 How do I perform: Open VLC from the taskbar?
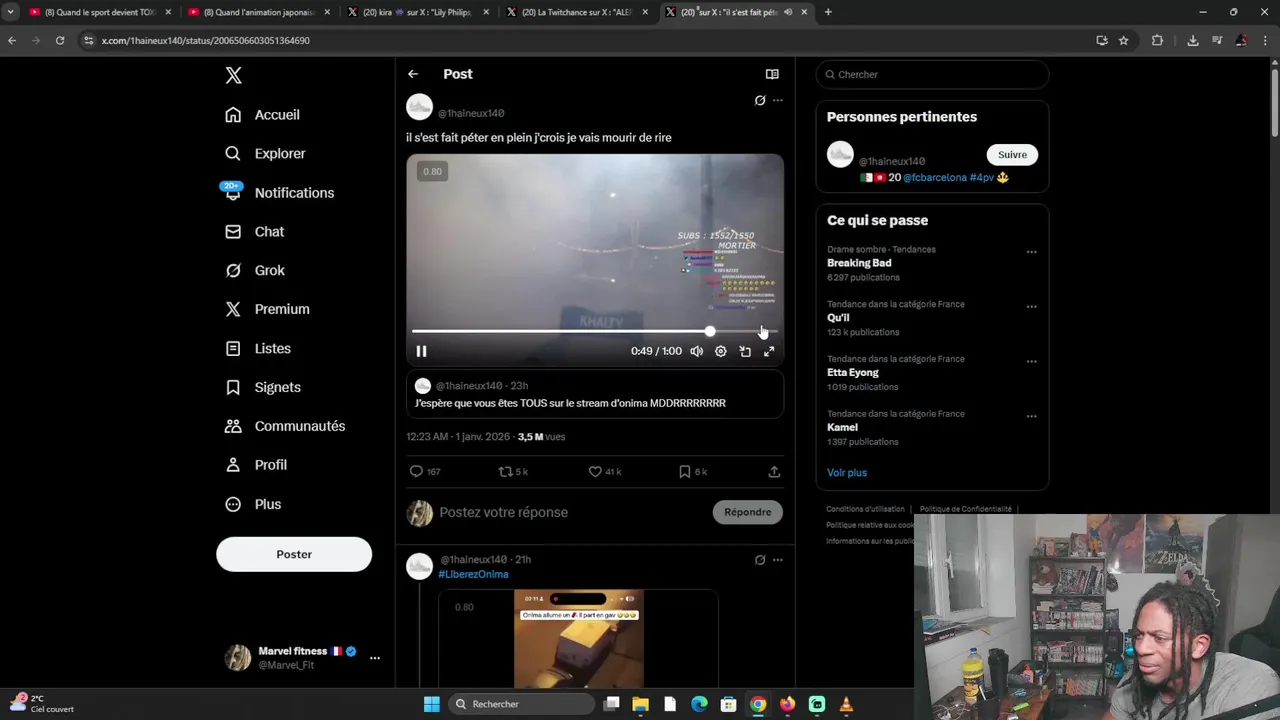(846, 704)
